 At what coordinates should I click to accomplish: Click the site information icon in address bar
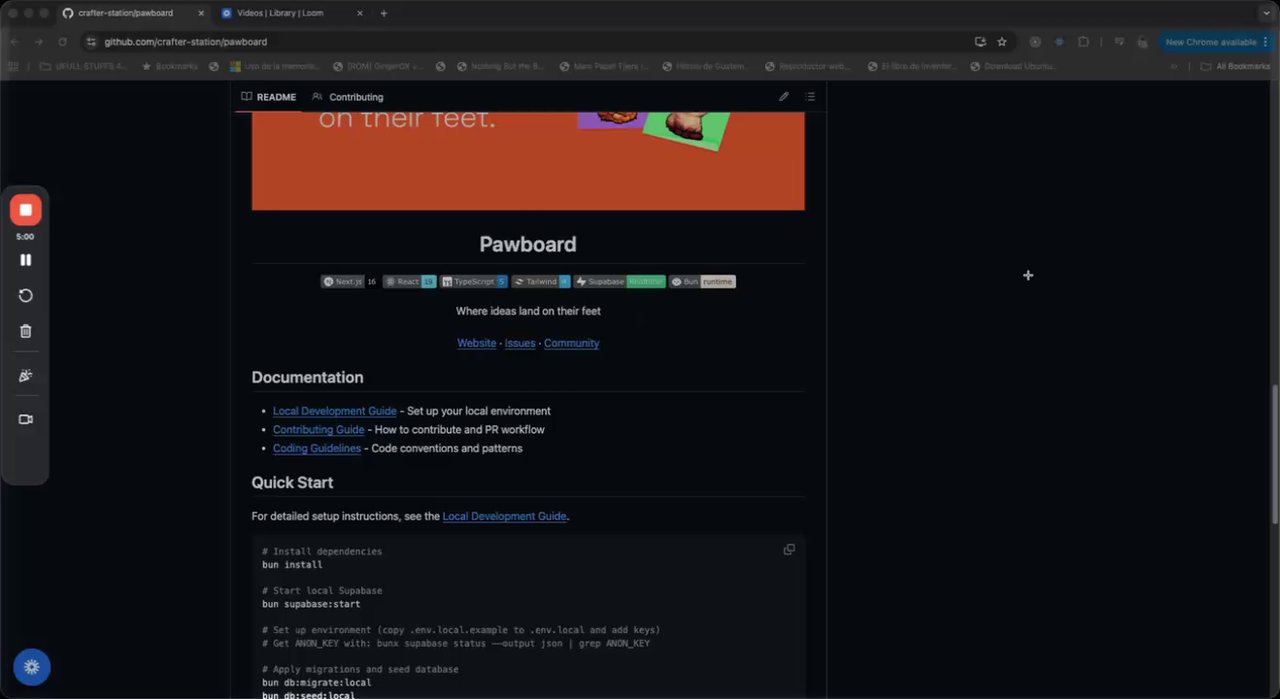91,42
